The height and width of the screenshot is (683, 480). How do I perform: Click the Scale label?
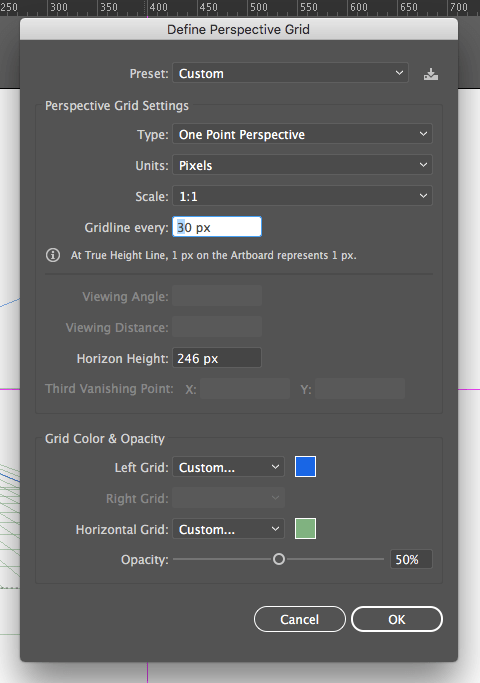click(152, 196)
